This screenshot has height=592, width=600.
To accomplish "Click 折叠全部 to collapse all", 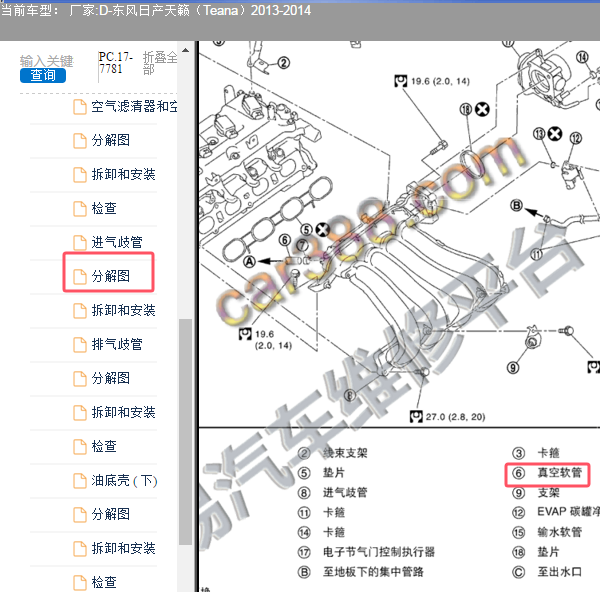I will coord(160,63).
